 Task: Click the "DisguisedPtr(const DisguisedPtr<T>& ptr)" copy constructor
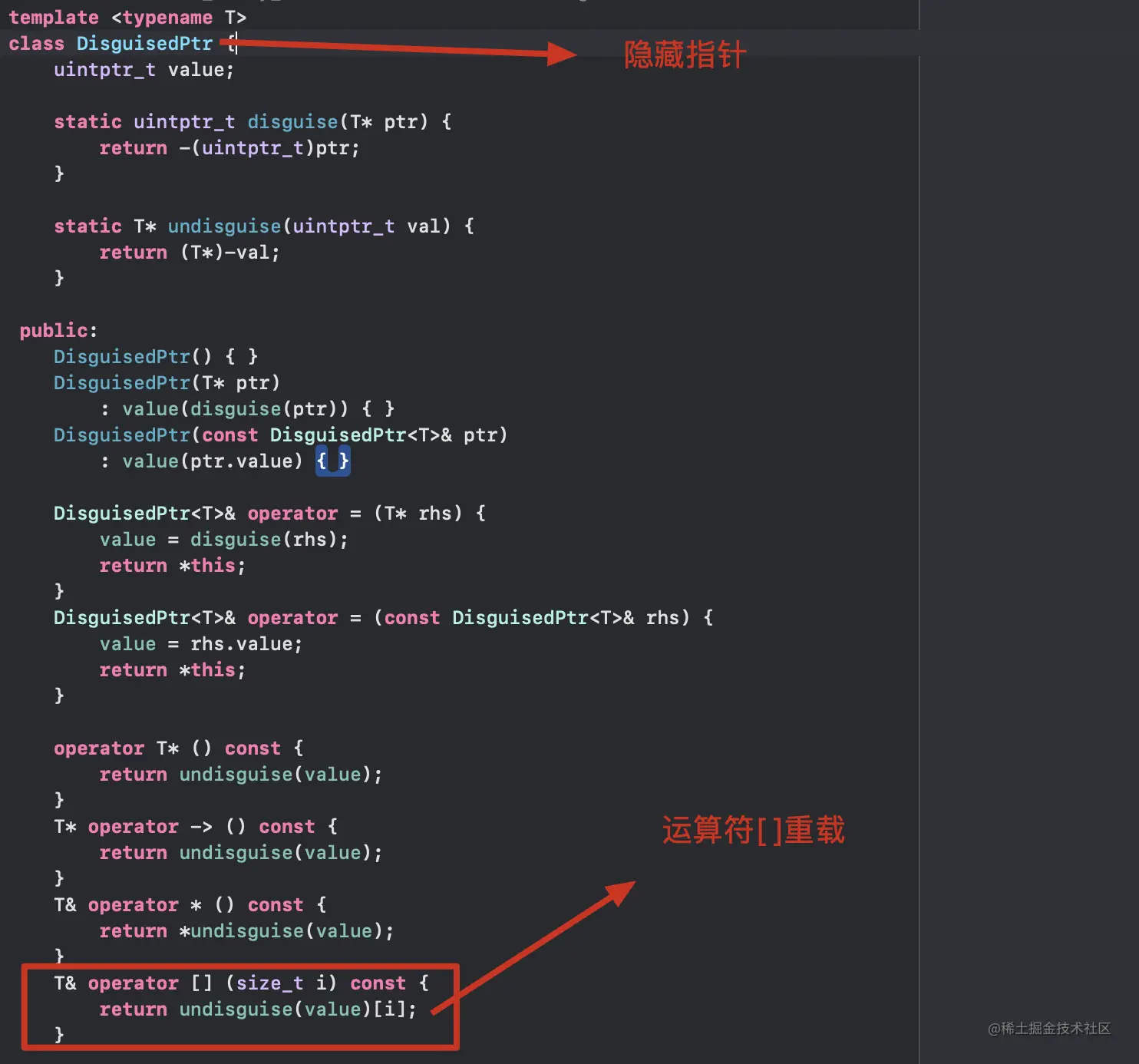click(x=281, y=435)
